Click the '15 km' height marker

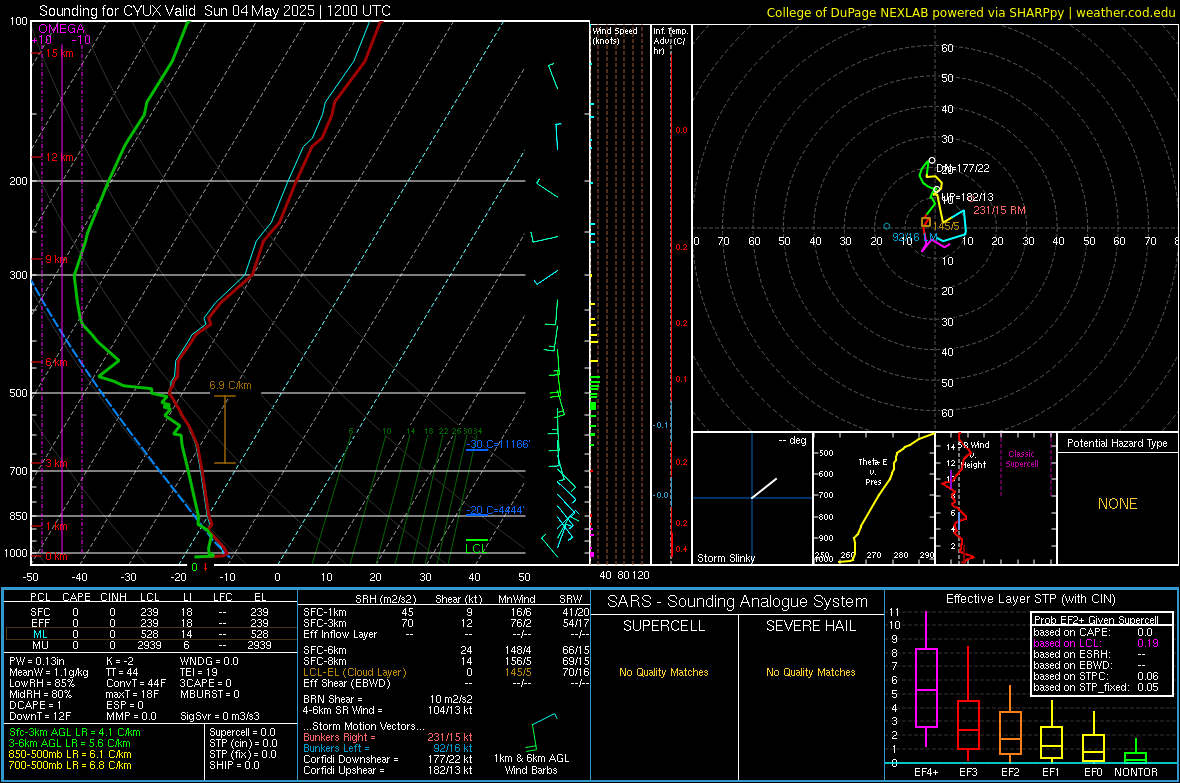point(59,53)
